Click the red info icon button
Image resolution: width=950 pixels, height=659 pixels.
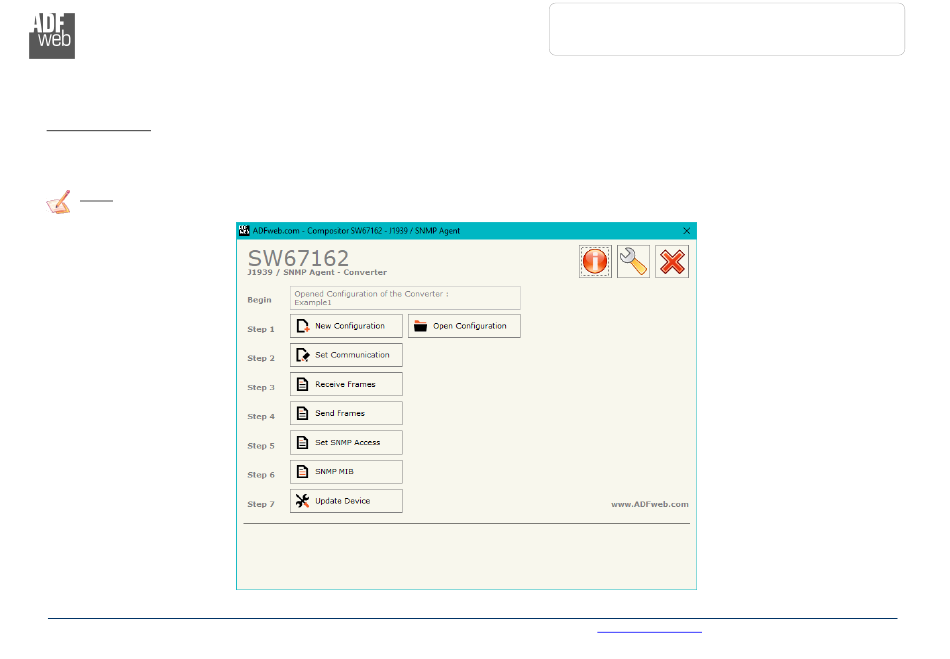click(595, 262)
